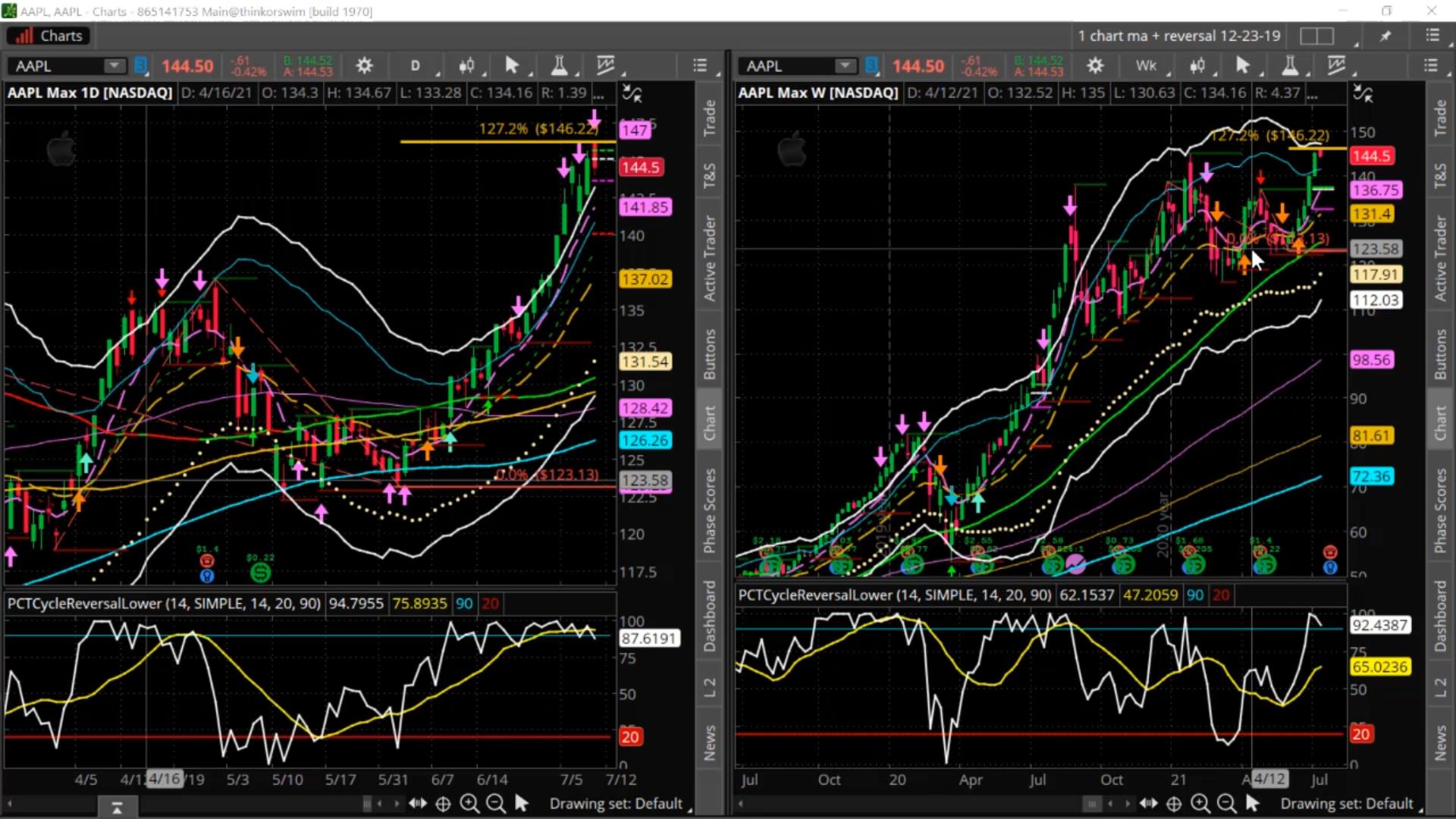1456x819 pixels.
Task: Zoom out on right chart
Action: click(1226, 803)
